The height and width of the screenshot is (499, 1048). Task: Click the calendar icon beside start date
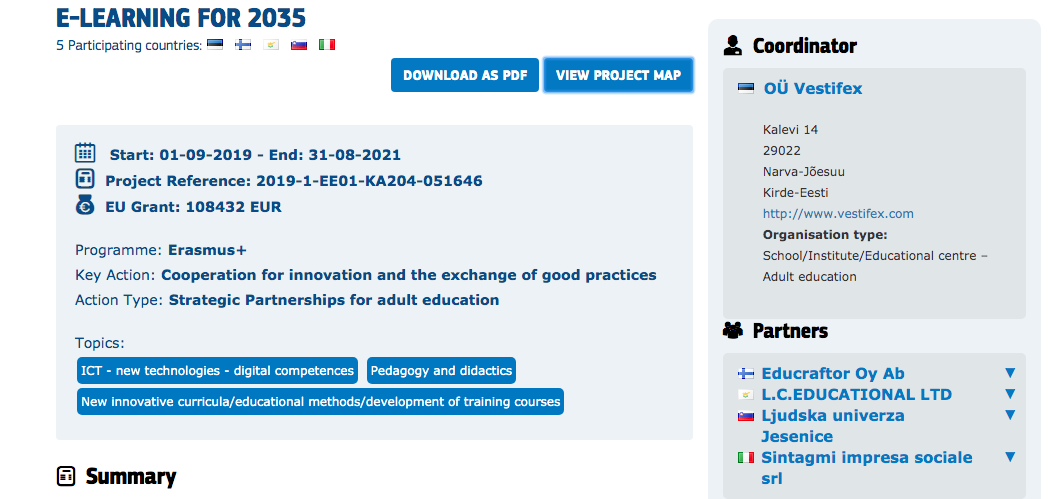tap(85, 153)
